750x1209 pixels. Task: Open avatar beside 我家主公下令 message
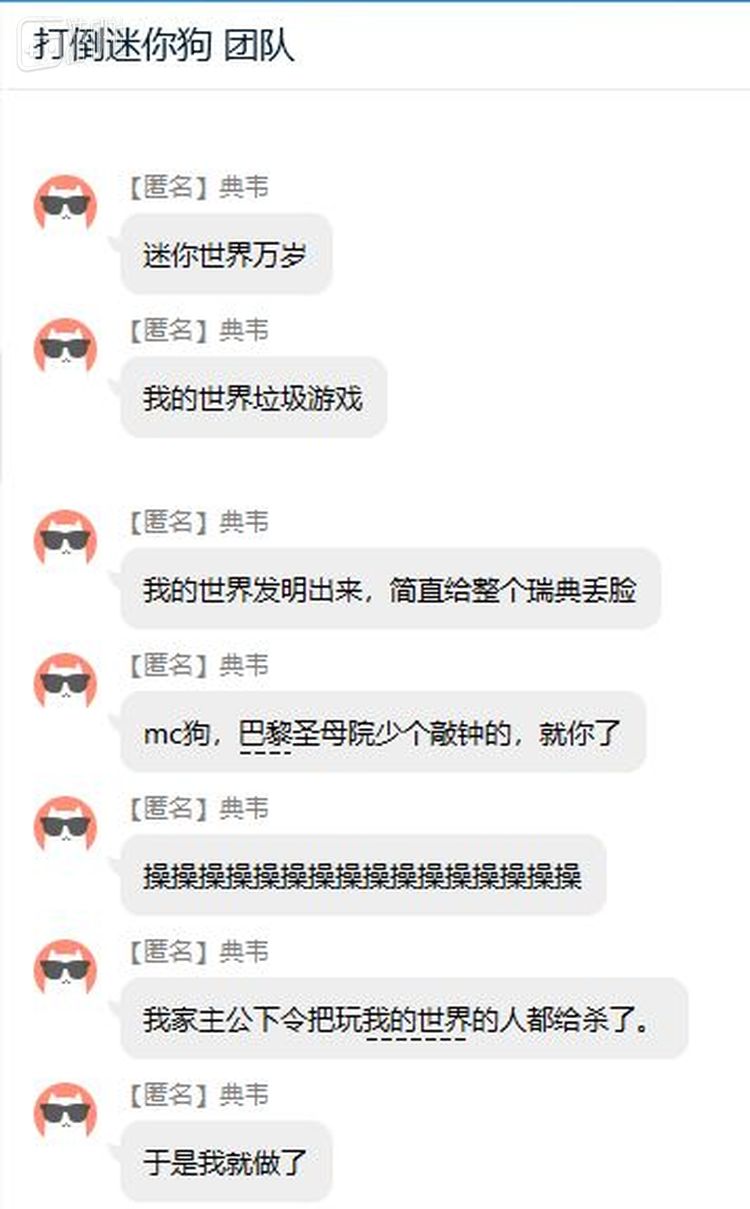tap(65, 969)
